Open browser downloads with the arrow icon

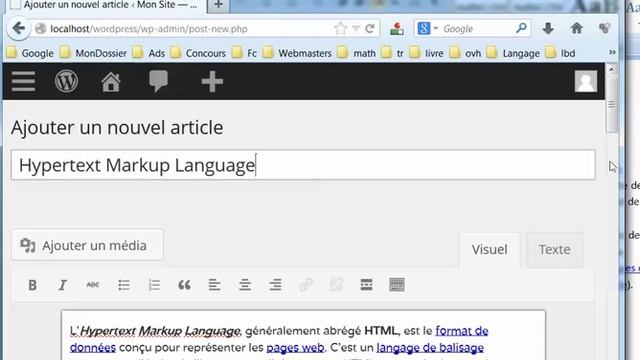(548, 29)
